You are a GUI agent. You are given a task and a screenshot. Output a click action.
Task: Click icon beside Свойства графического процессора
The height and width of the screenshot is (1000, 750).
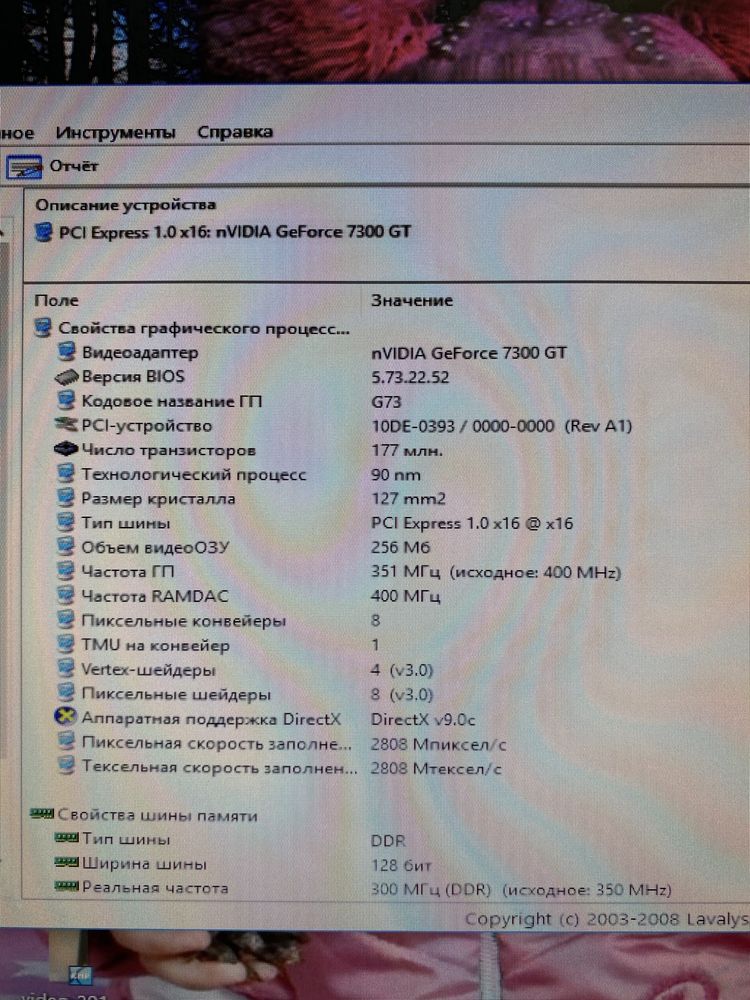tap(43, 328)
